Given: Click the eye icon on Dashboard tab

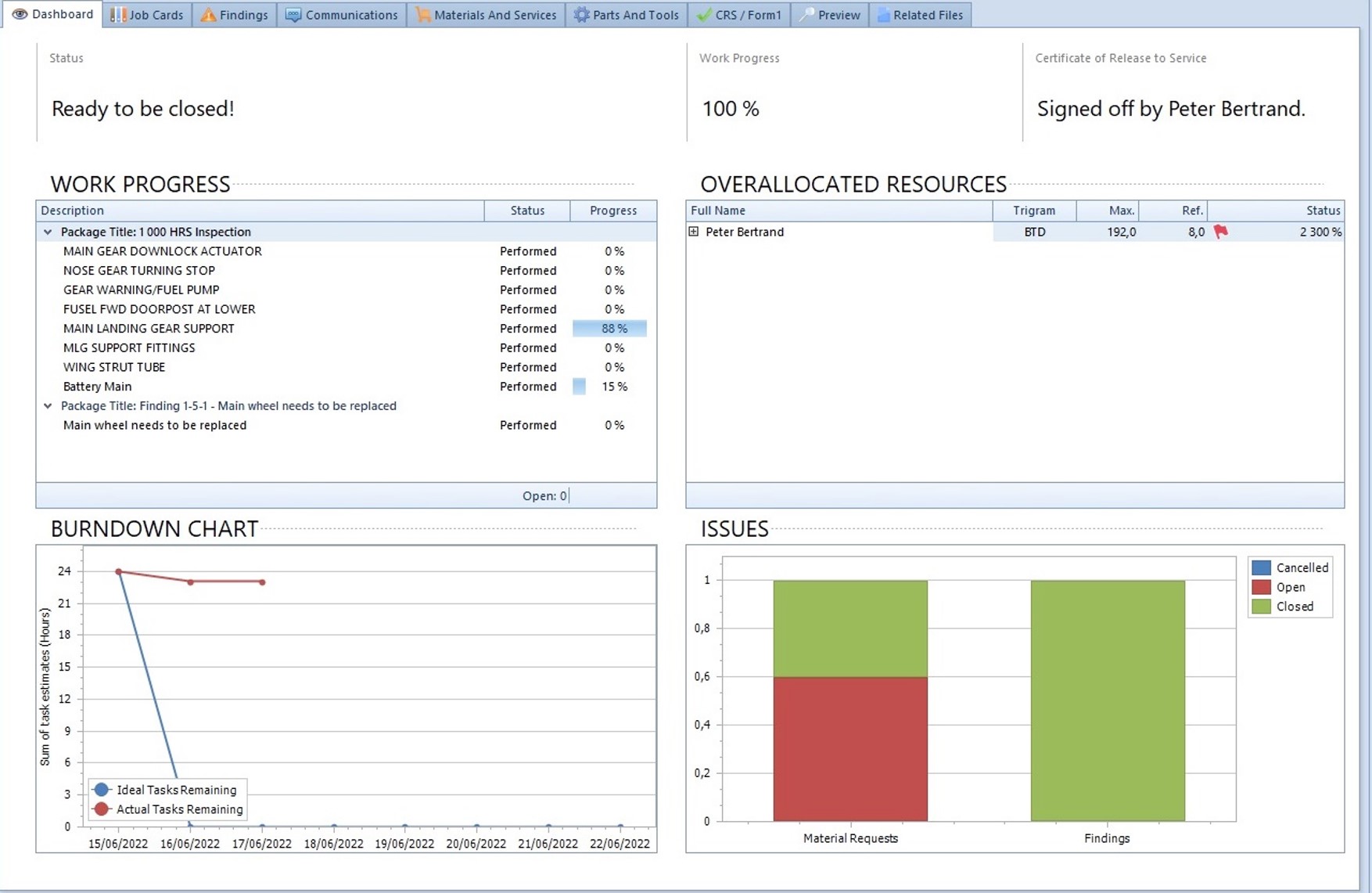Looking at the screenshot, I should click(20, 14).
